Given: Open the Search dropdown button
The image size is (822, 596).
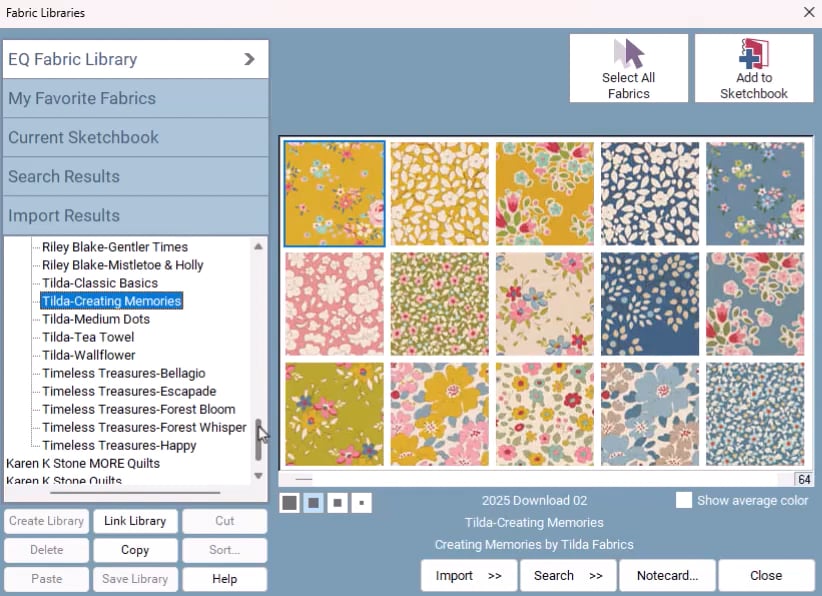Looking at the screenshot, I should pos(568,576).
